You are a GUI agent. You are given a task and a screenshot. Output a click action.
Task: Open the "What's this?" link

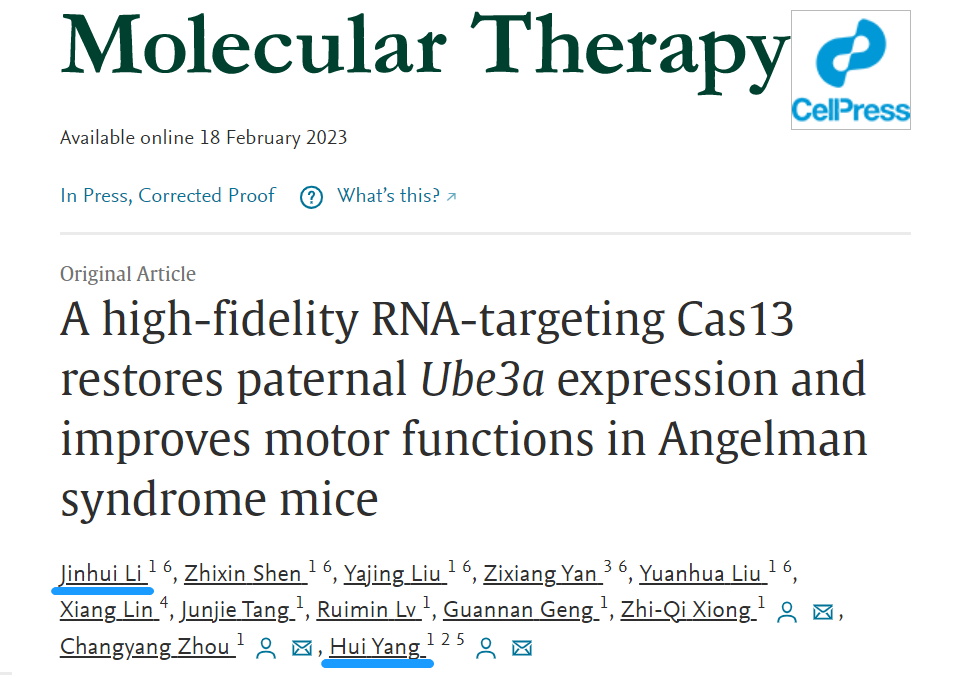pos(396,196)
